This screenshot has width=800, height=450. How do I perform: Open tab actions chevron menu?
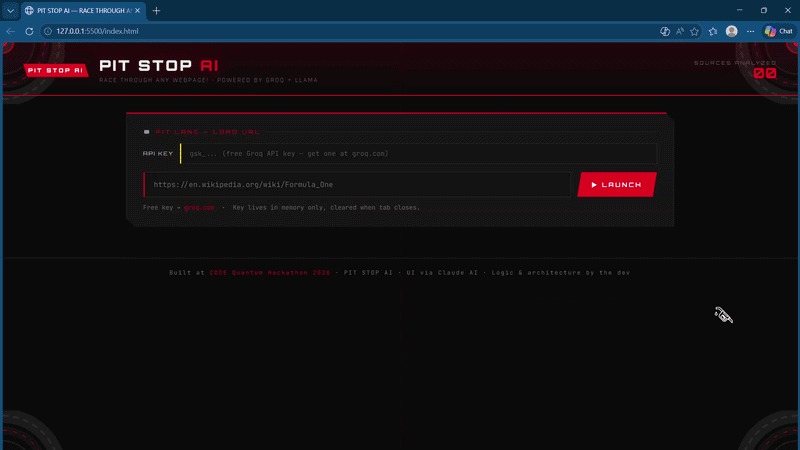pyautogui.click(x=10, y=10)
